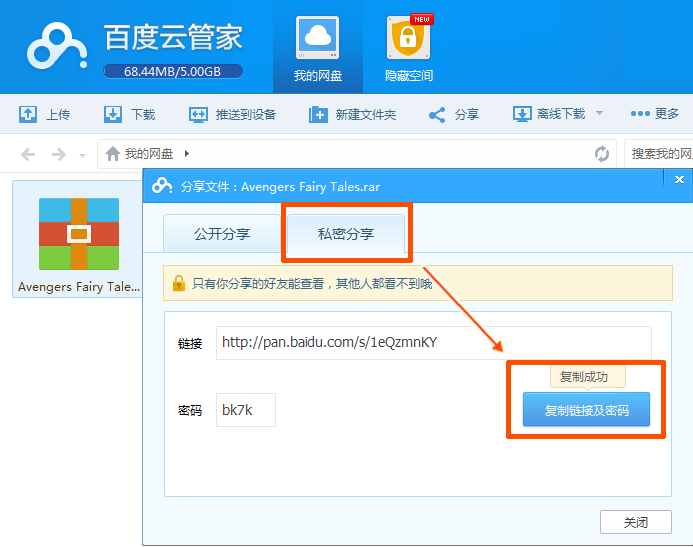Switch to 公开分享 public share tab
Screen dimensions: 693x547
(x=222, y=233)
